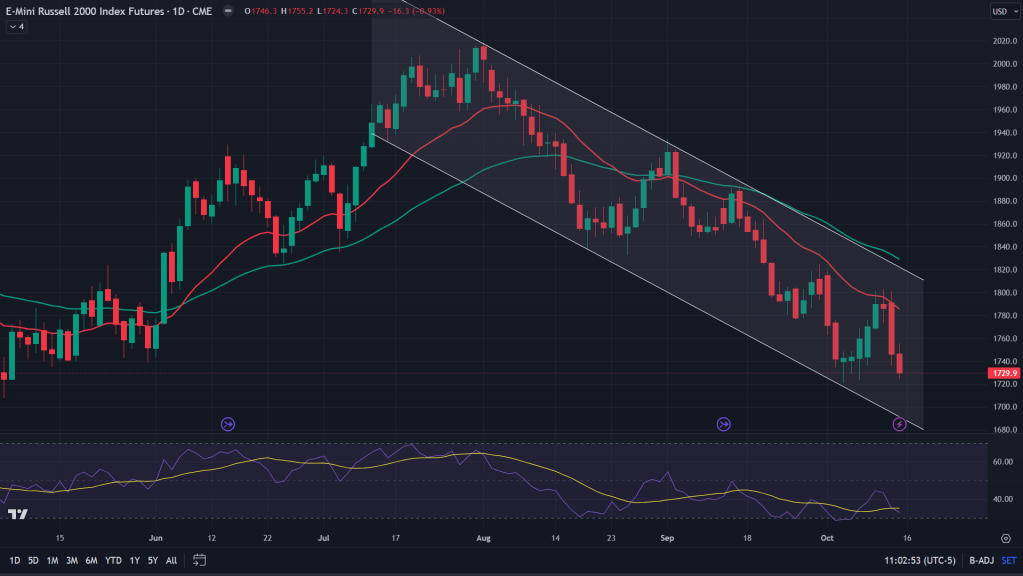
Task: Select the 6M time range
Action: pyautogui.click(x=90, y=560)
